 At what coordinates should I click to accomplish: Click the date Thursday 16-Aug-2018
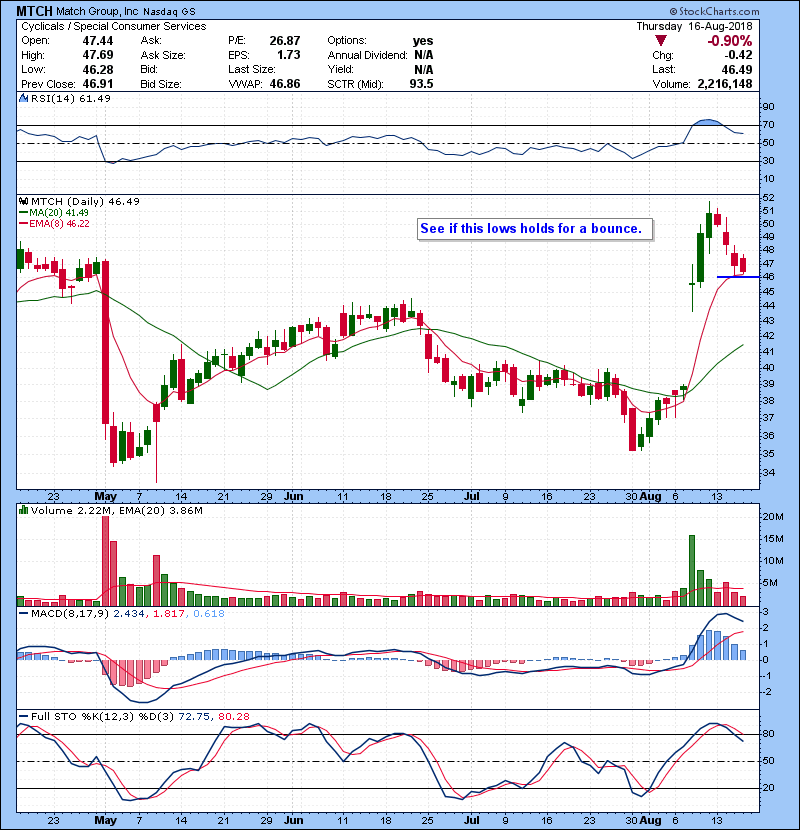(x=694, y=26)
